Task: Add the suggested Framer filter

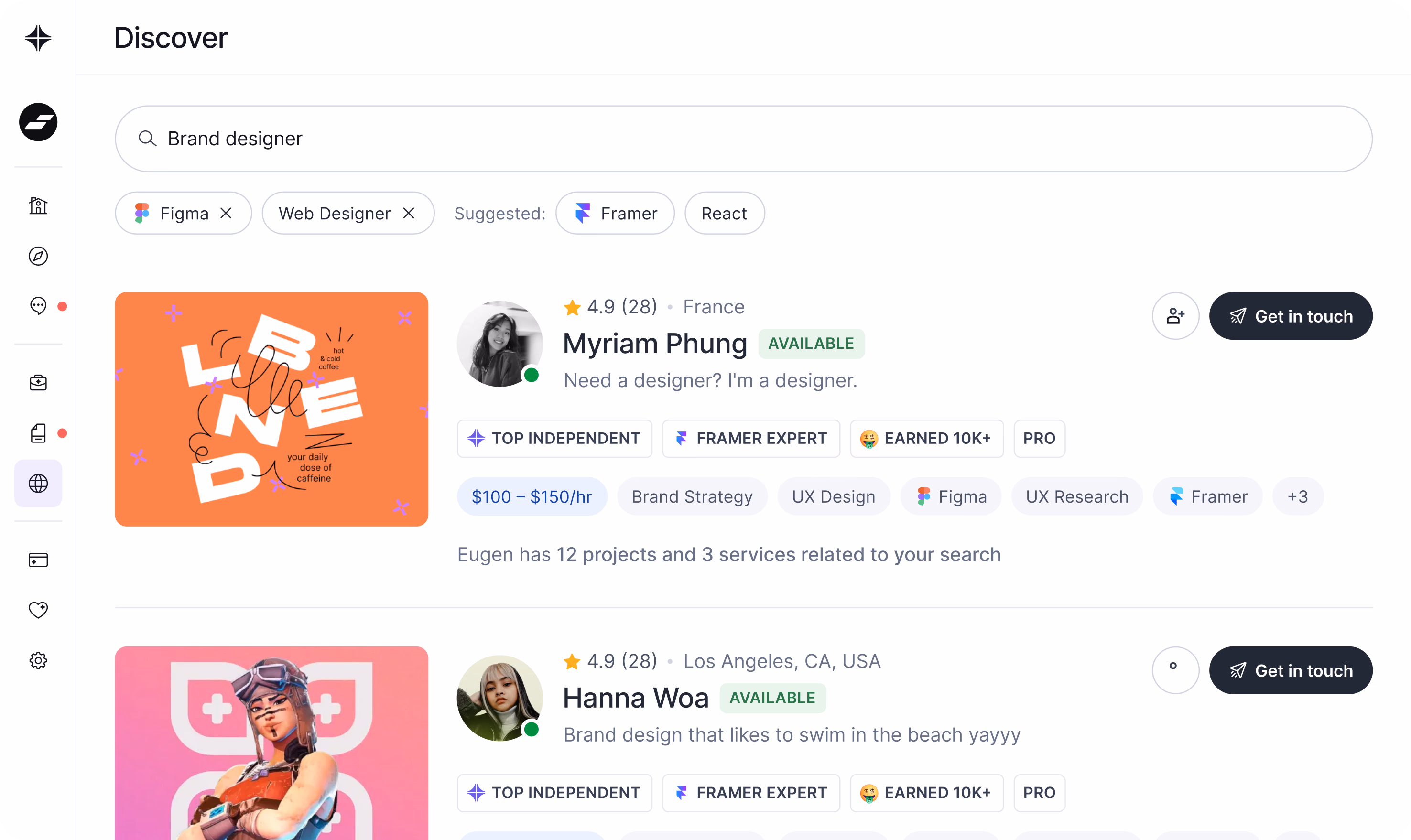Action: tap(615, 214)
